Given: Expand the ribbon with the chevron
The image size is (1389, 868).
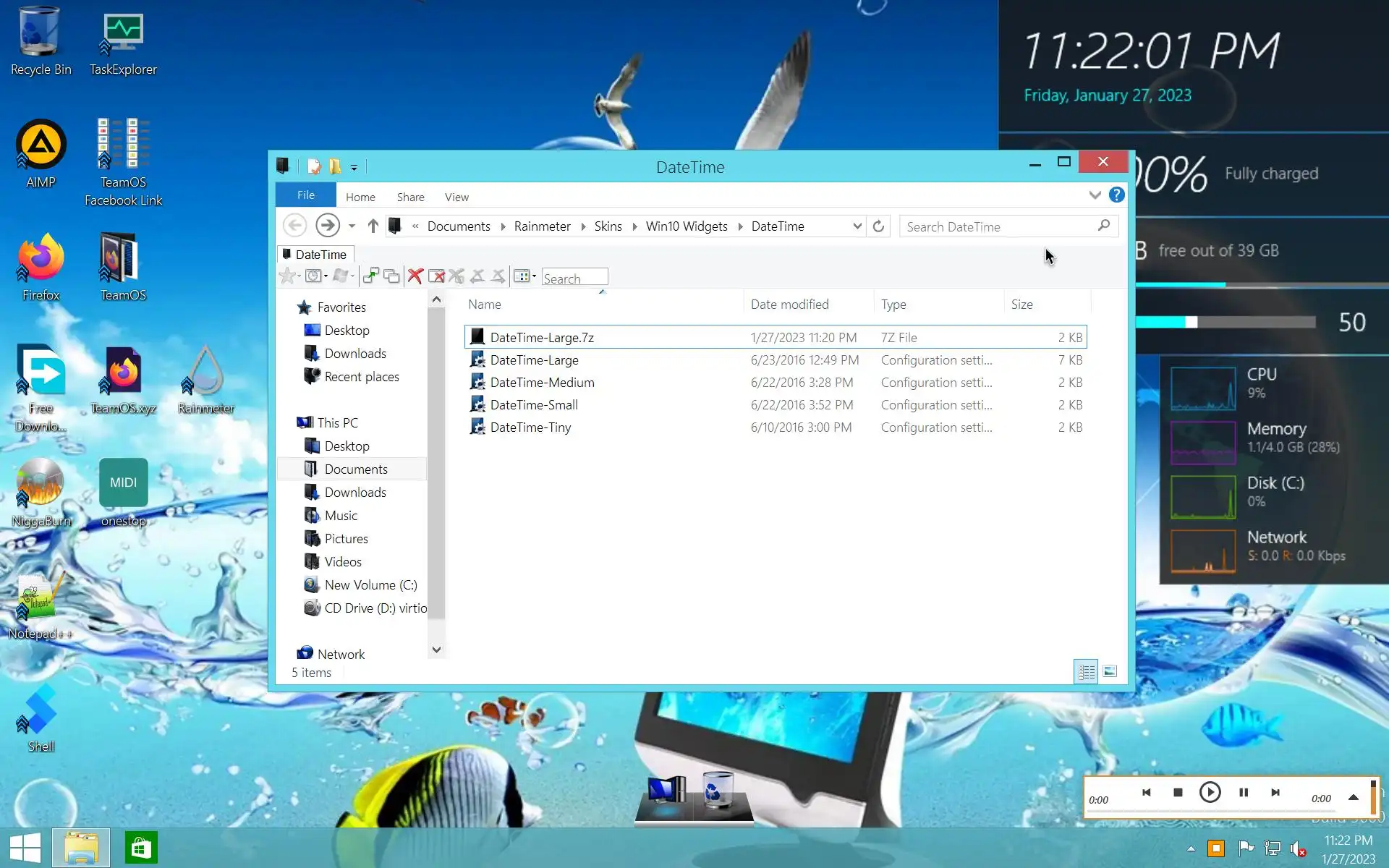Looking at the screenshot, I should click(x=1095, y=195).
